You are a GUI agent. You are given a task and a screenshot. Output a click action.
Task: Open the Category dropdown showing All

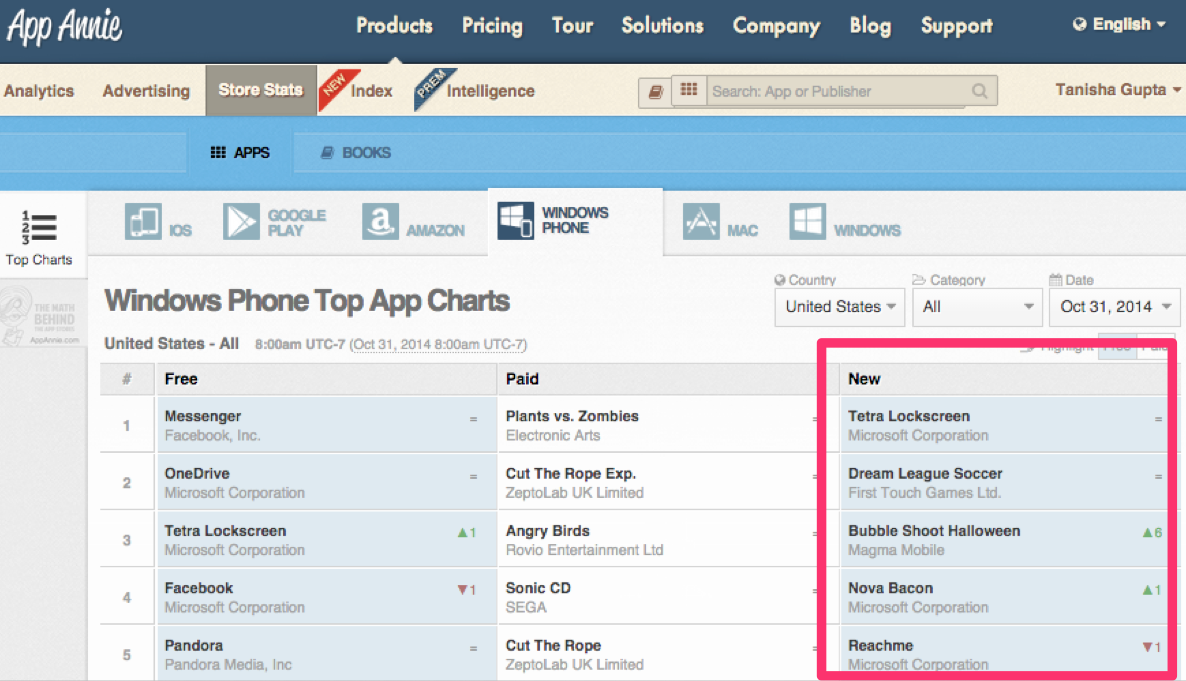[976, 306]
